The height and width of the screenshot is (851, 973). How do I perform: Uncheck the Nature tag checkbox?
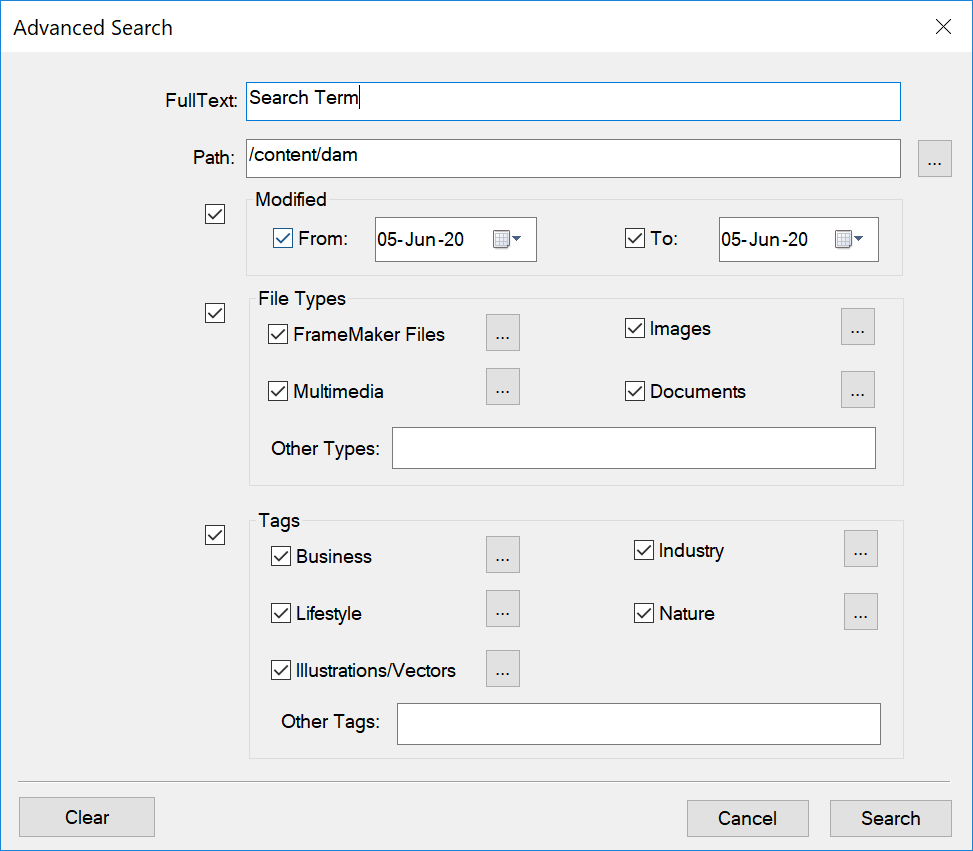[644, 613]
